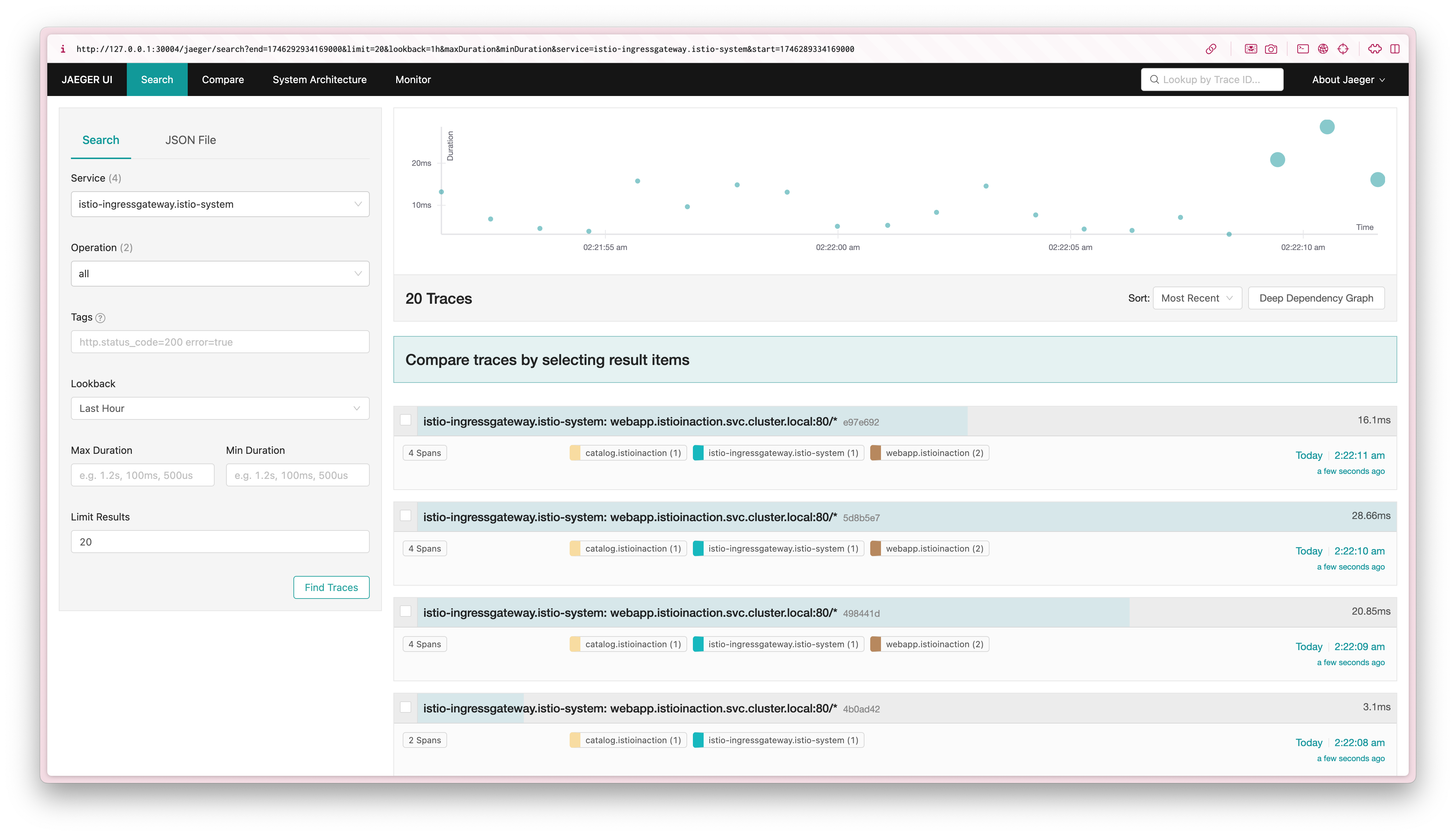Click the Min Duration input field

[297, 475]
